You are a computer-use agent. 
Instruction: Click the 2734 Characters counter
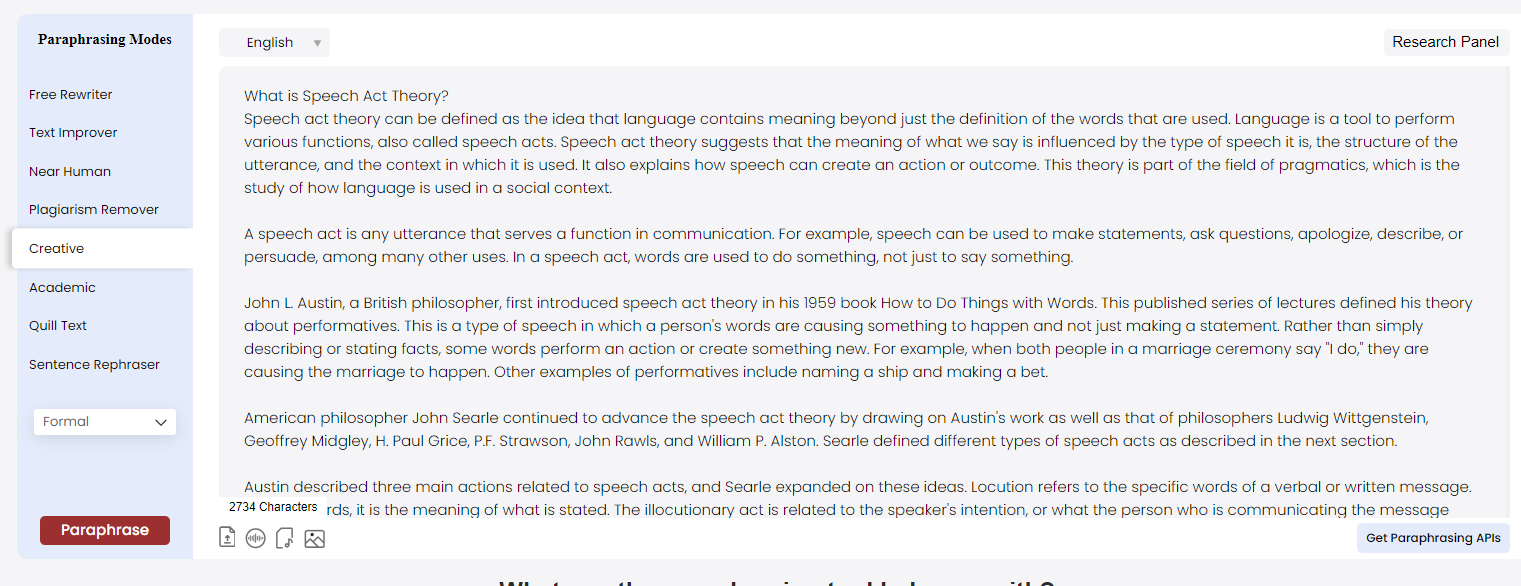pyautogui.click(x=273, y=507)
